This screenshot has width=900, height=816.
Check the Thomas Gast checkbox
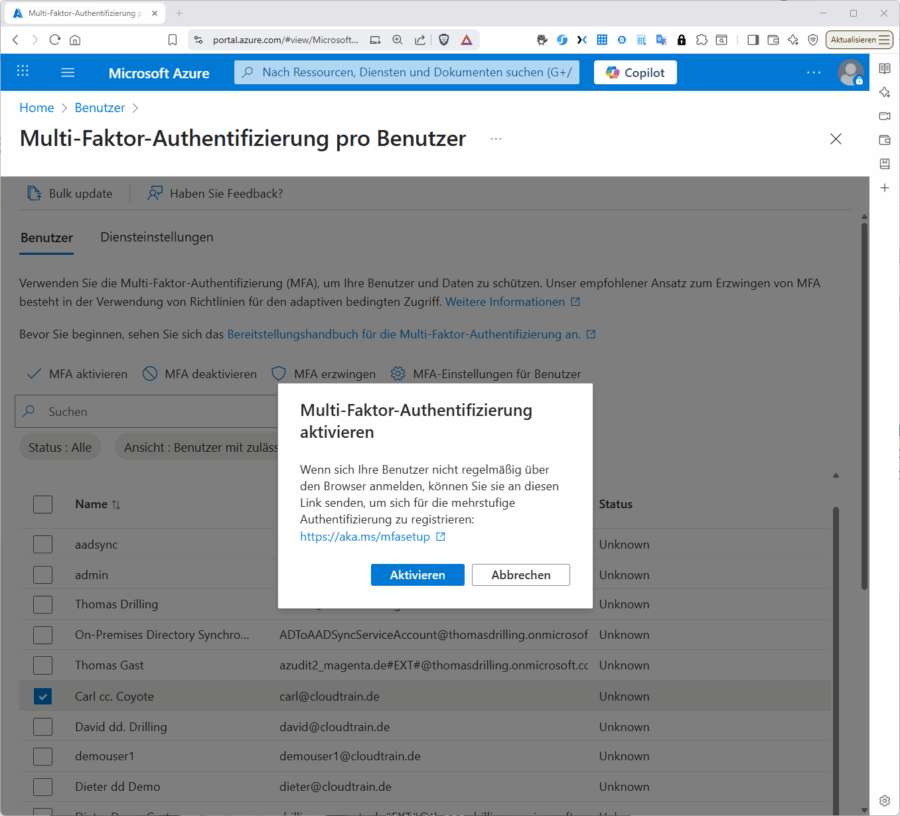43,665
